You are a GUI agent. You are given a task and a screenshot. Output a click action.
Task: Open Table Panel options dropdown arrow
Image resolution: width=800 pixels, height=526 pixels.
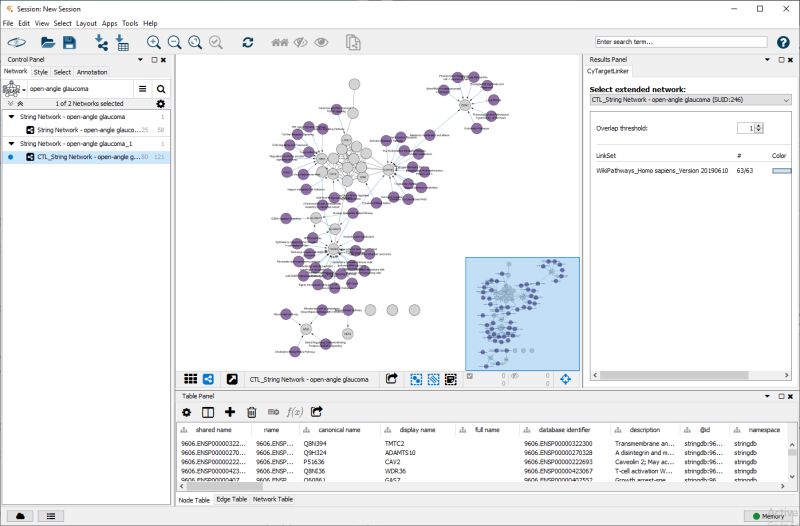coord(767,396)
